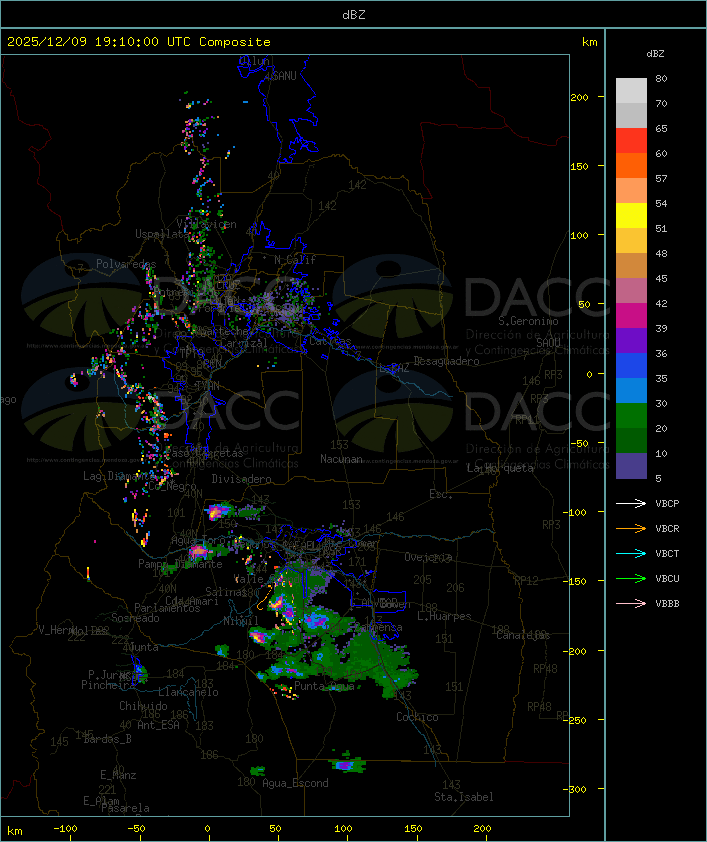This screenshot has width=707, height=842.
Task: Click the white VBCP arrow icon
Action: (631, 503)
